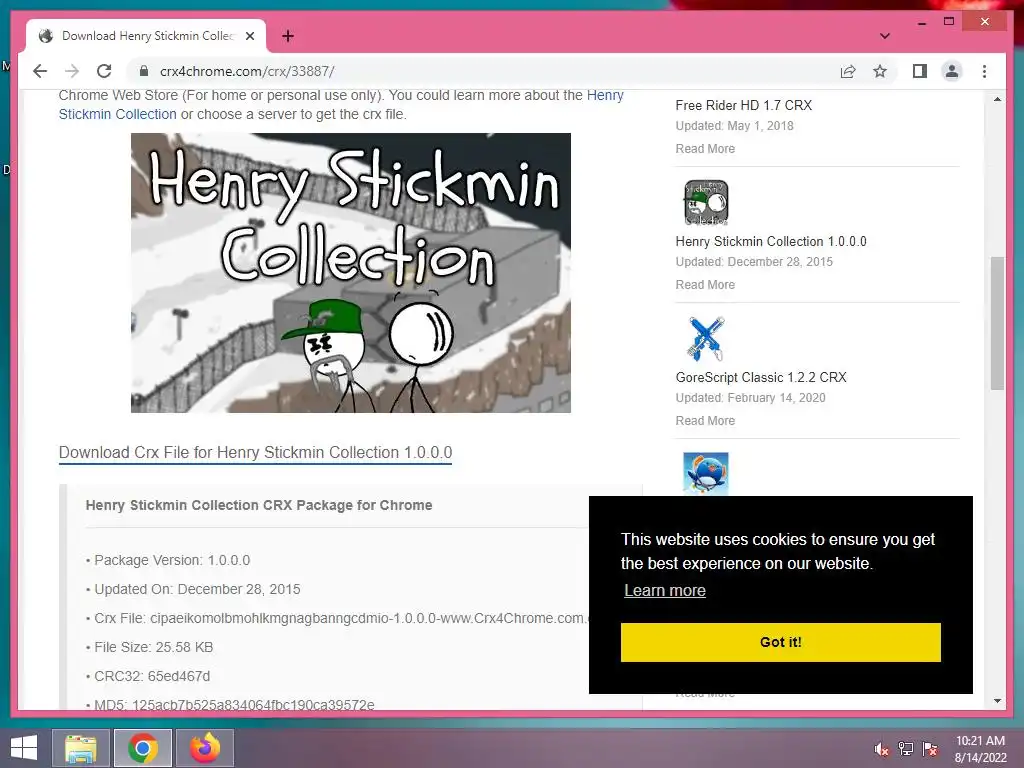Reload the current page

[x=104, y=71]
